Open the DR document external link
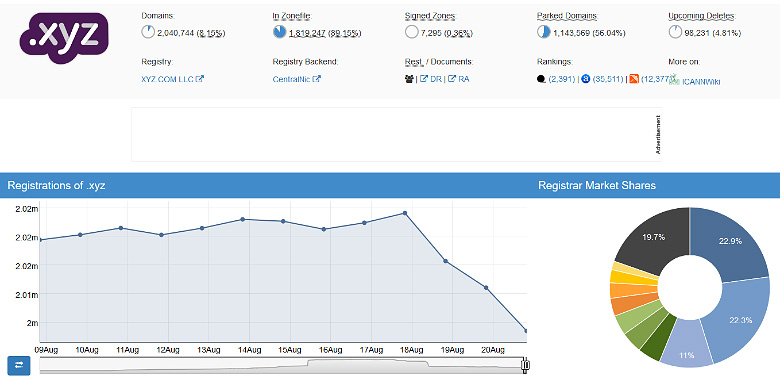This screenshot has width=780, height=383. 431,79
